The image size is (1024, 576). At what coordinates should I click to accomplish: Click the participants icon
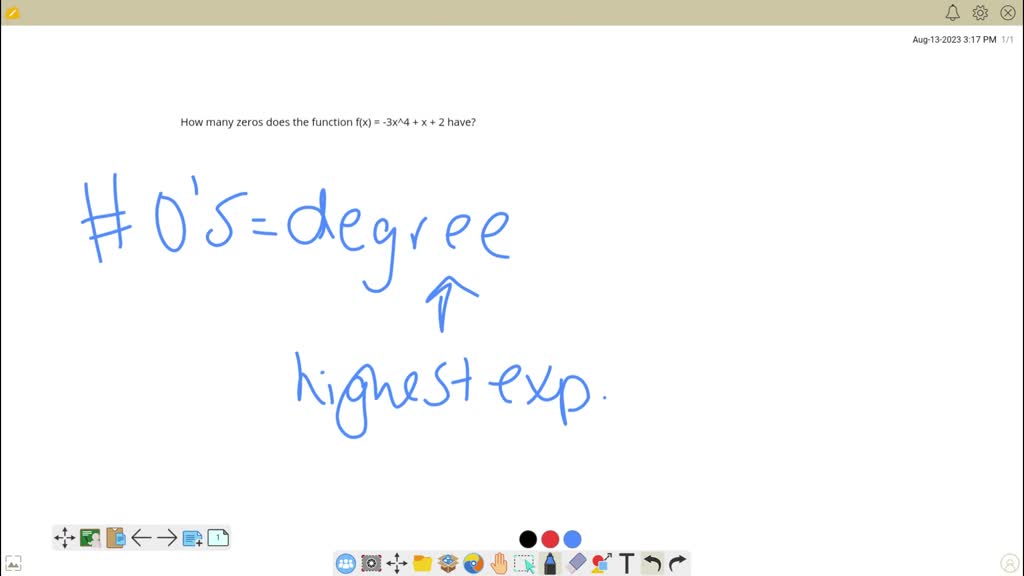(x=344, y=563)
